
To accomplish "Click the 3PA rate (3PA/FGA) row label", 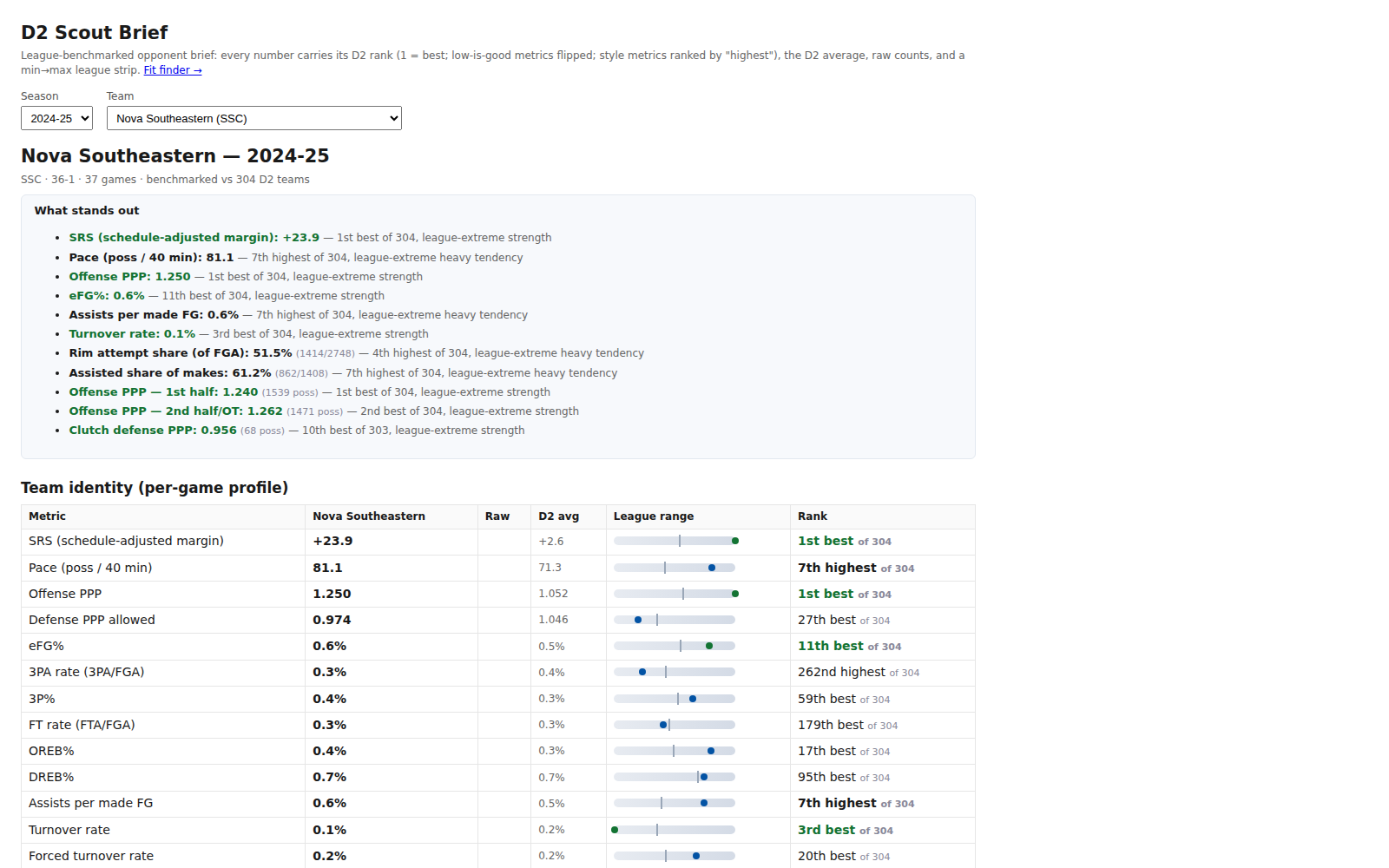I will click(x=87, y=673).
